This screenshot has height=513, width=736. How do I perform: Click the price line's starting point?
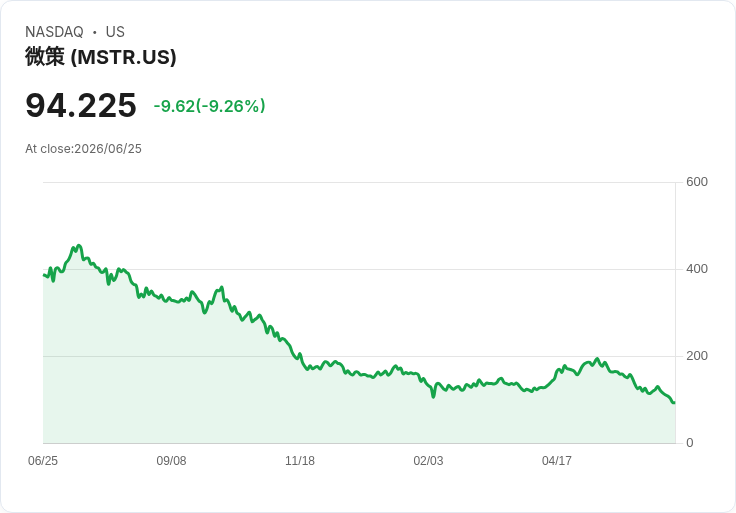click(x=44, y=275)
